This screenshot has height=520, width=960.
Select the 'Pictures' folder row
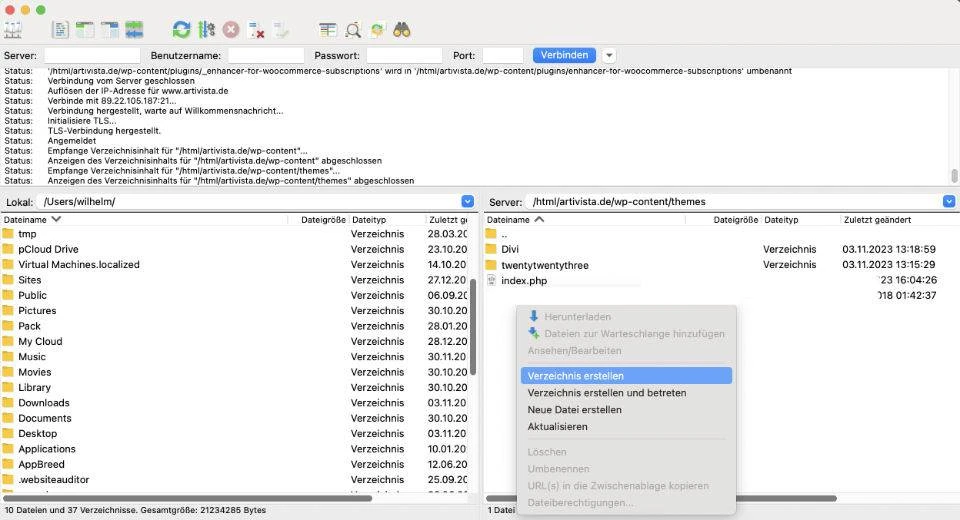(236, 311)
